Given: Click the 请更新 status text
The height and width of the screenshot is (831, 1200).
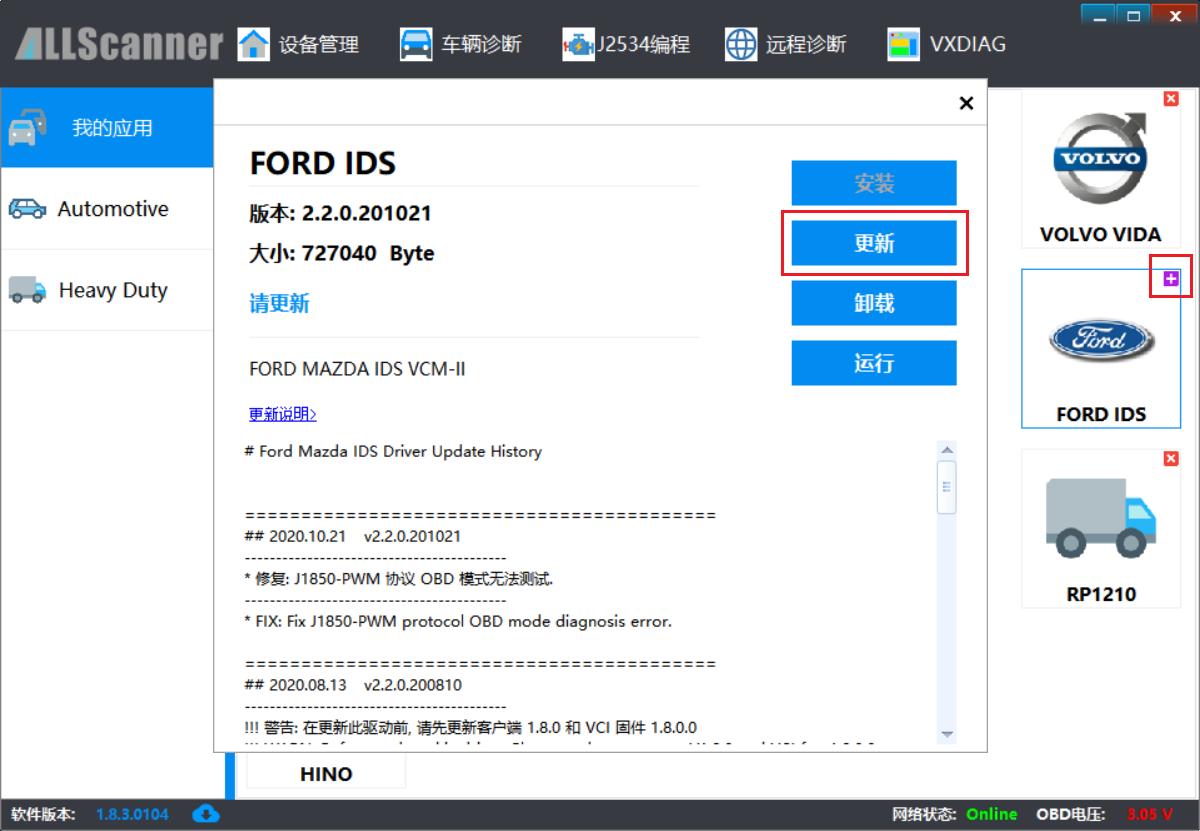Looking at the screenshot, I should (x=279, y=304).
